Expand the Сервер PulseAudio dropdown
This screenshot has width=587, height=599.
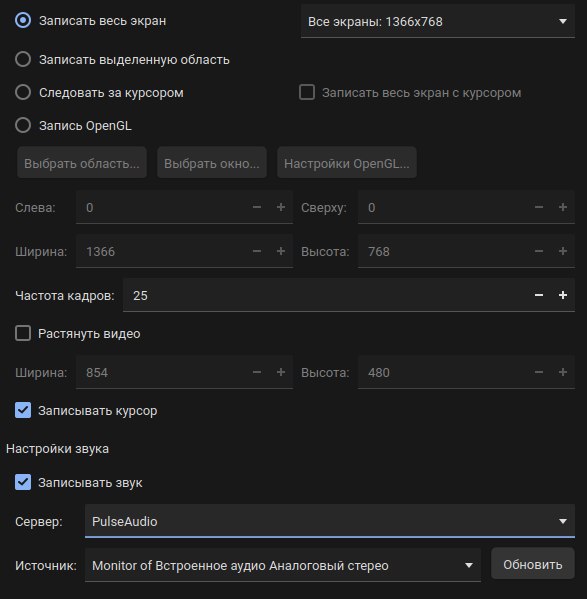[330, 521]
